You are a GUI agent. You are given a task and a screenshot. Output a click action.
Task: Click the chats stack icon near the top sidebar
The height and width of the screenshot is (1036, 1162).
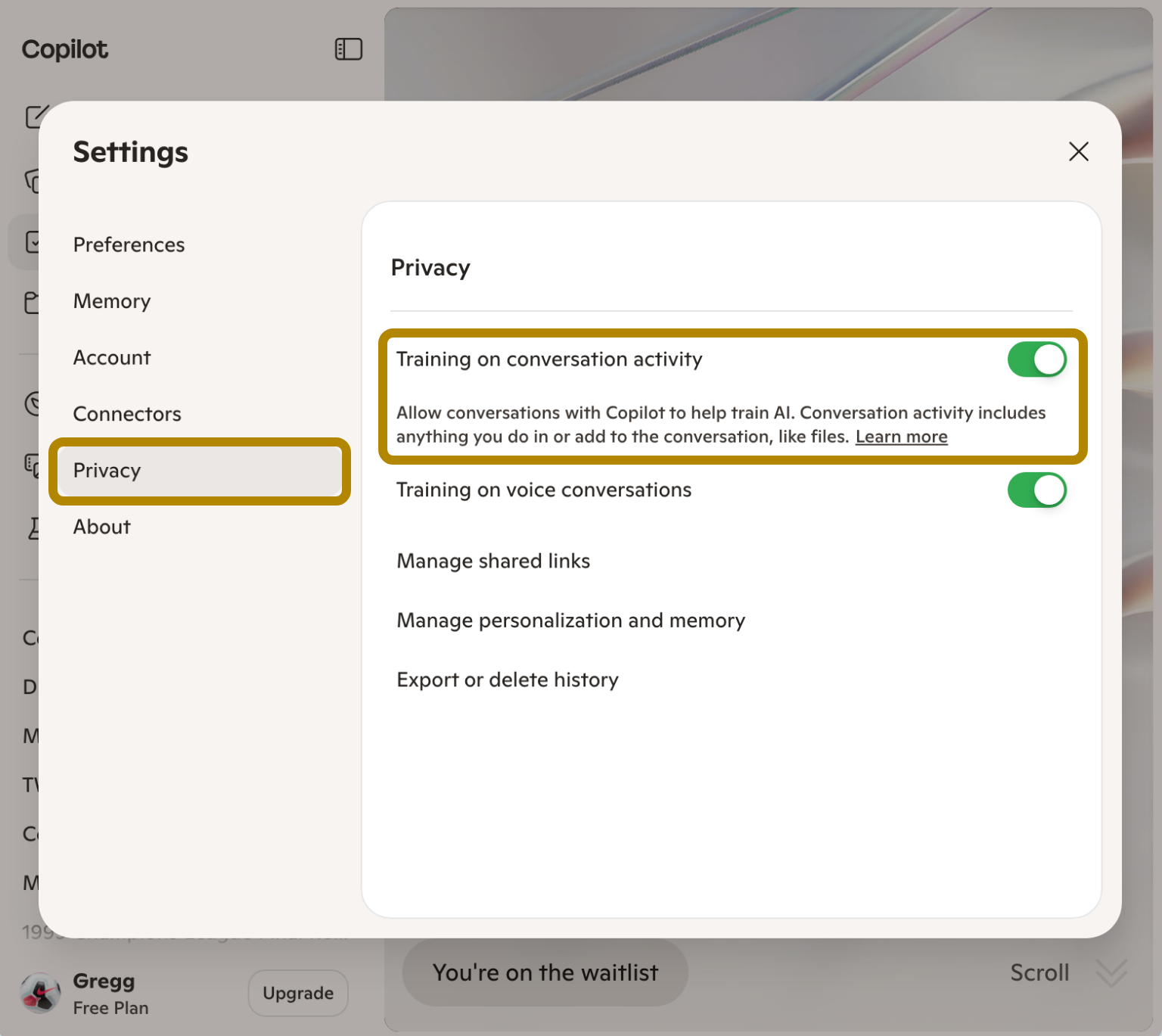pyautogui.click(x=34, y=182)
